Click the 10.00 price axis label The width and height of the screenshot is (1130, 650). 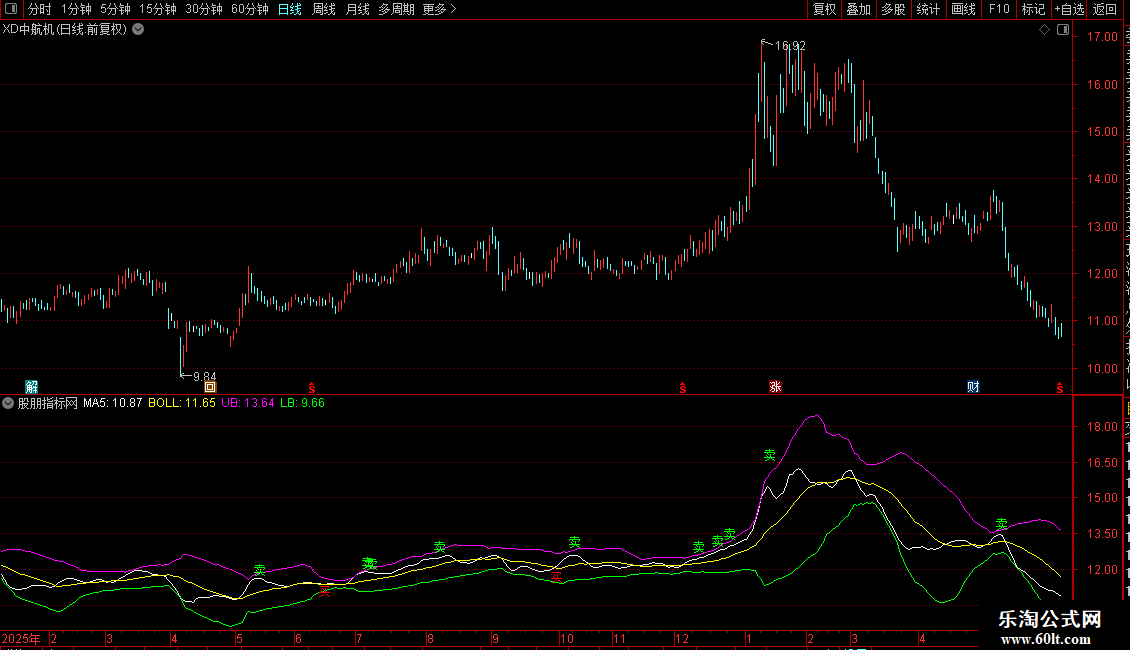pyautogui.click(x=1102, y=368)
